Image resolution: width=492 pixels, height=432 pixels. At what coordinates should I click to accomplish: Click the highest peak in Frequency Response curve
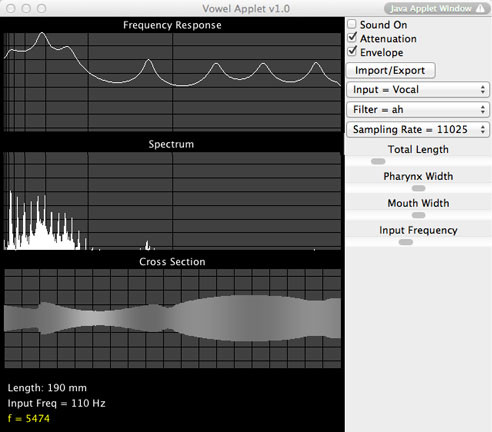42,33
